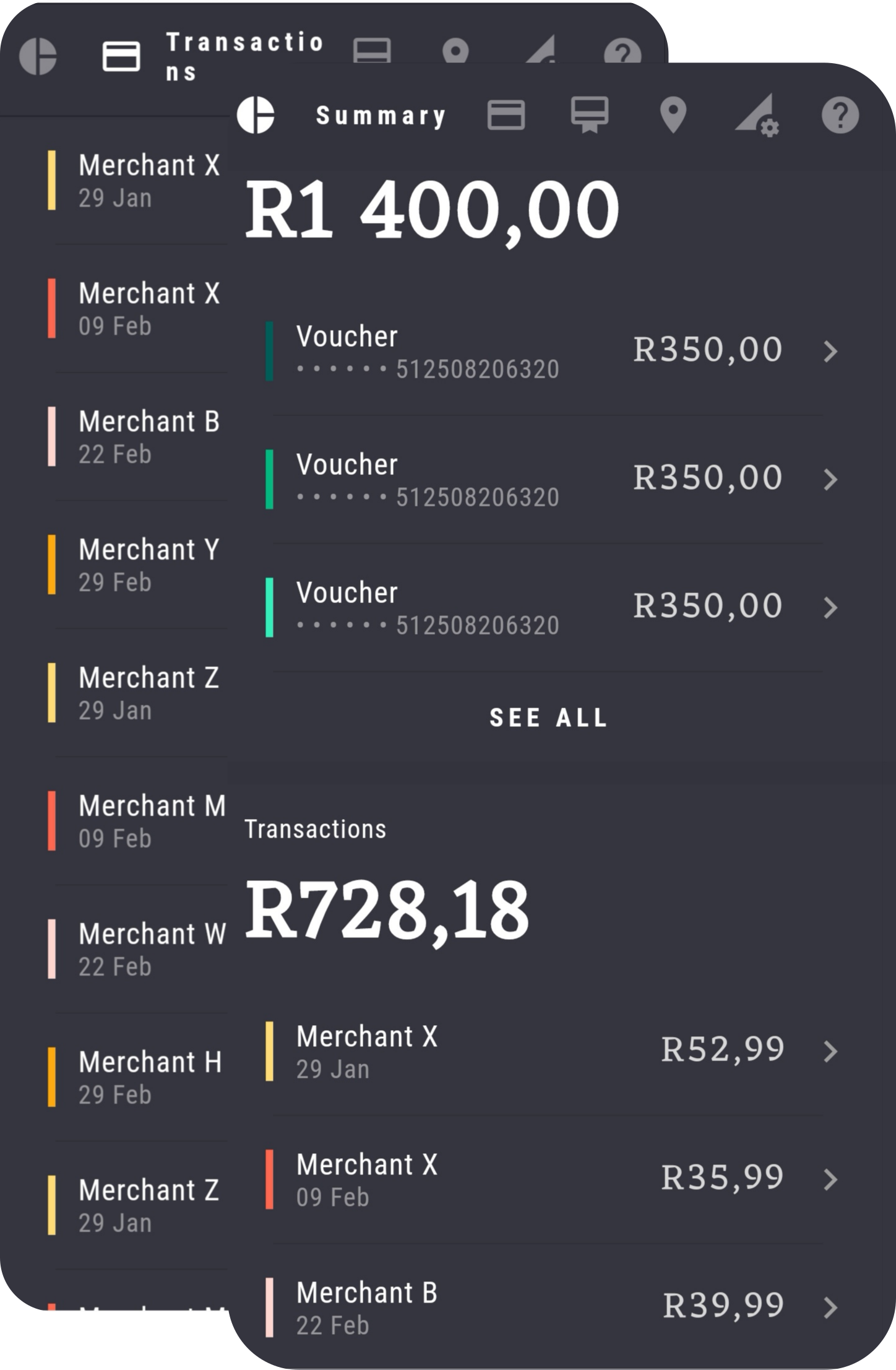Click the R1 400,00 total balance

pos(432,210)
